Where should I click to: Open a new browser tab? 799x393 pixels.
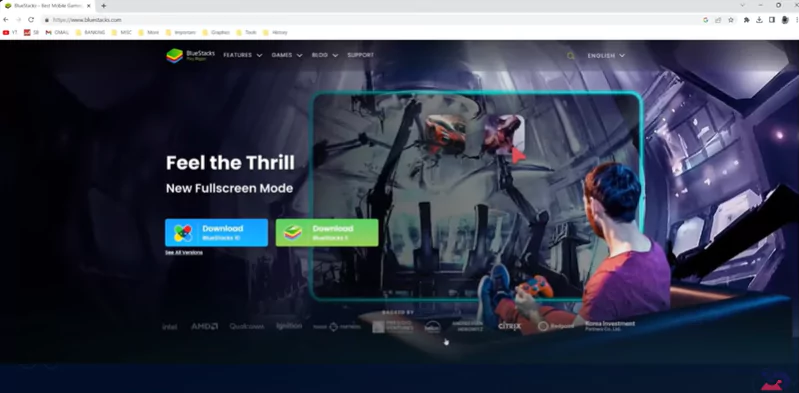[103, 6]
